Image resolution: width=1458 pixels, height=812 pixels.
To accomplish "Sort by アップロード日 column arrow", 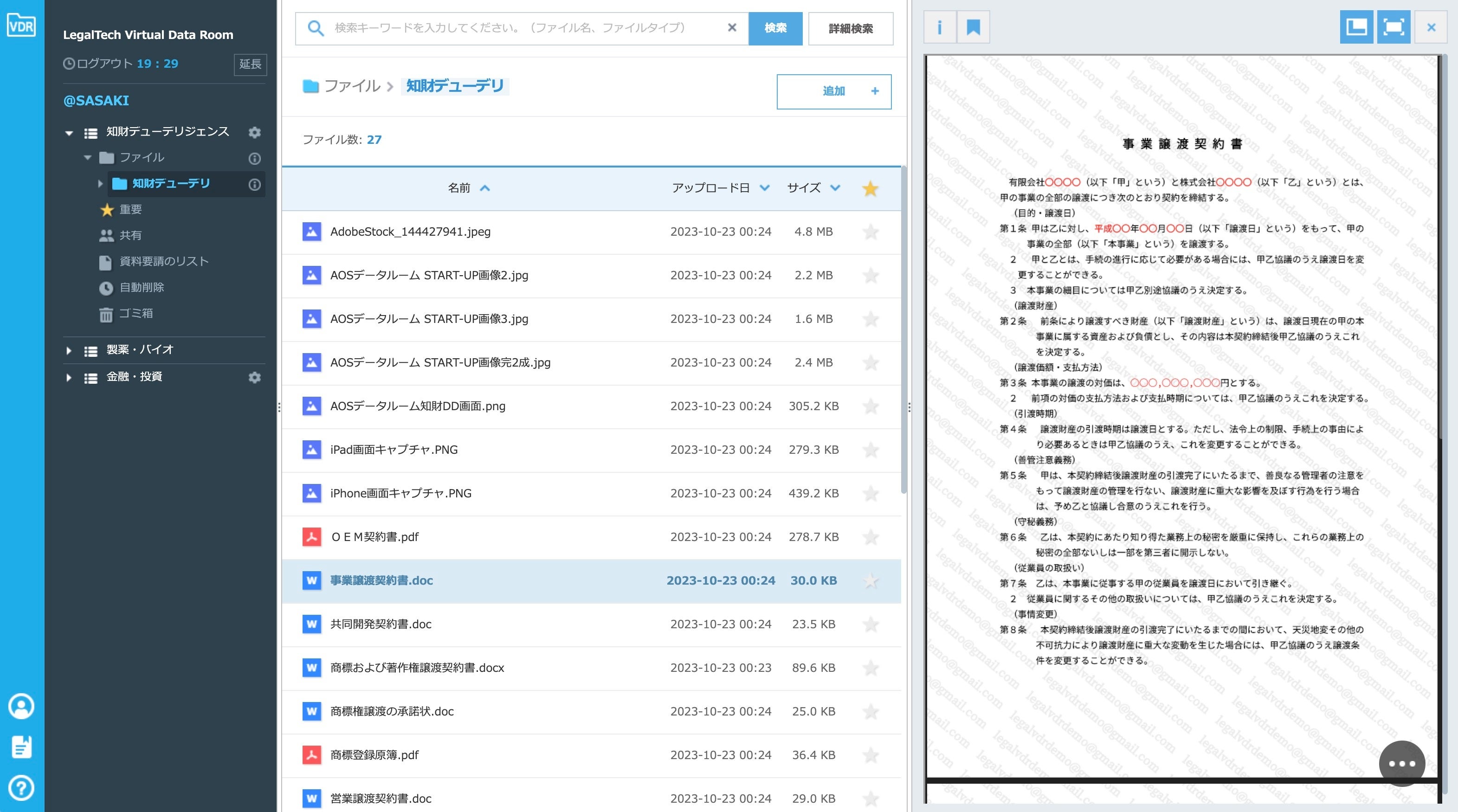I will click(x=765, y=188).
